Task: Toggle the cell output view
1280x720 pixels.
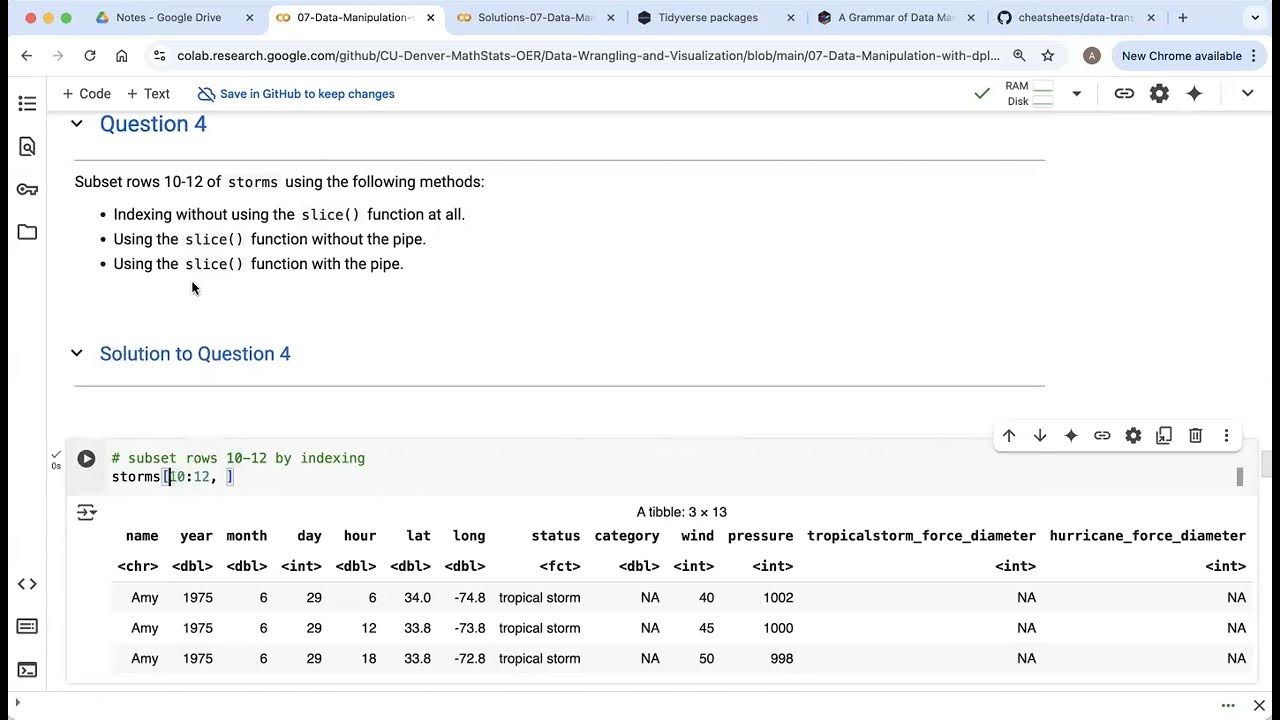Action: 87,513
